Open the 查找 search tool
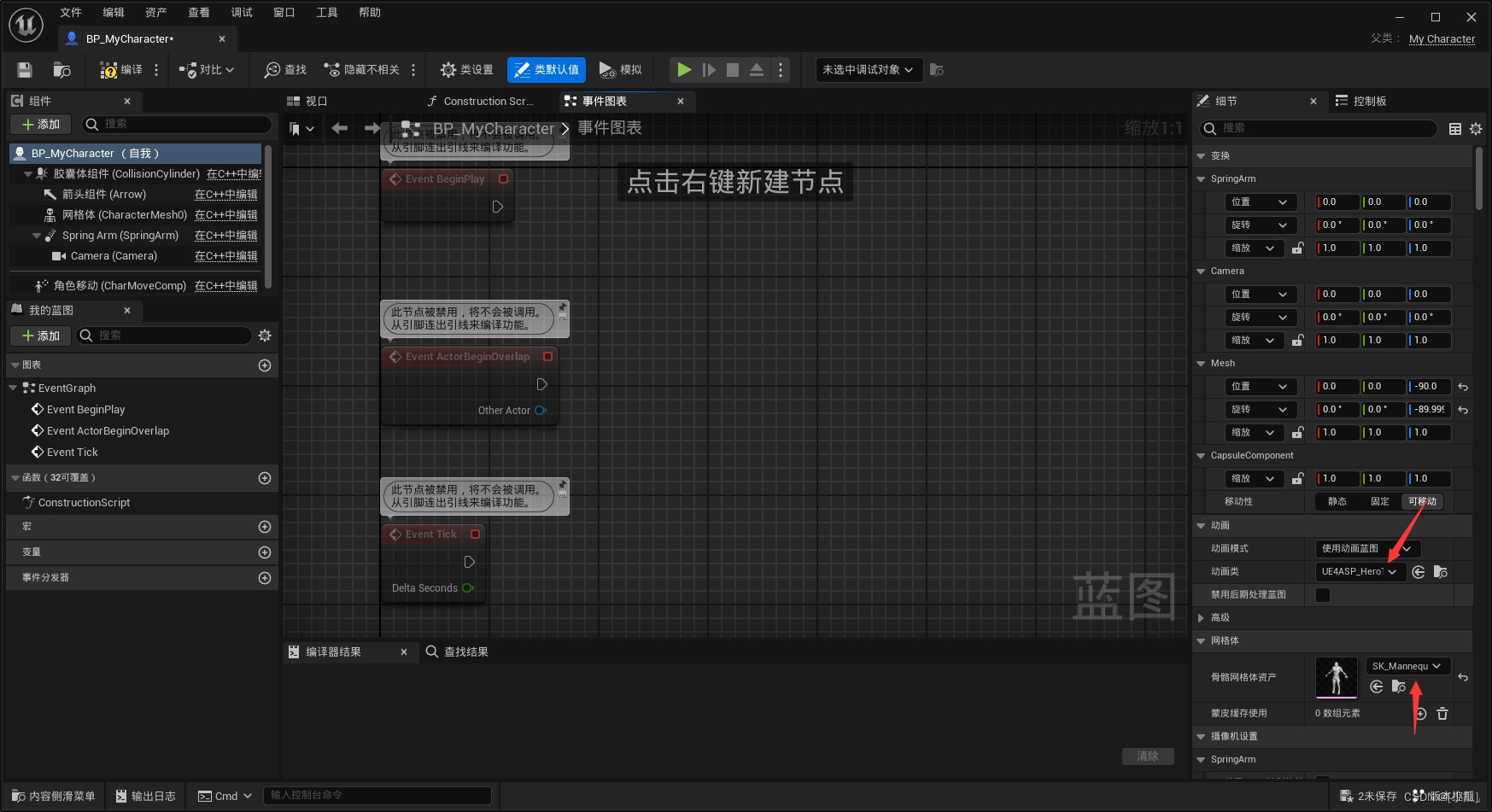Viewport: 1492px width, 812px height. [285, 70]
